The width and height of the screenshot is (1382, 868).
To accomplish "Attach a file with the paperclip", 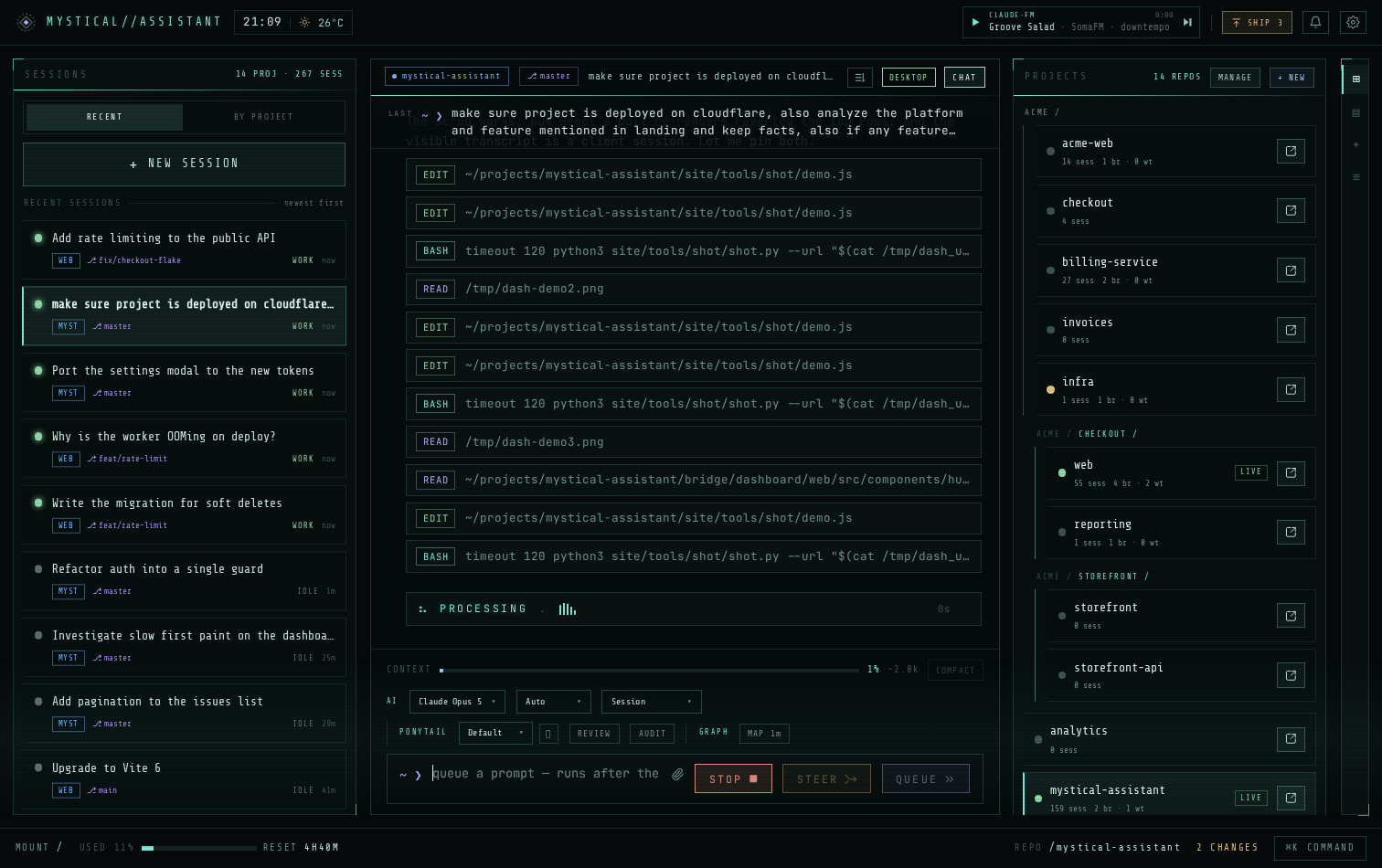I will click(677, 774).
